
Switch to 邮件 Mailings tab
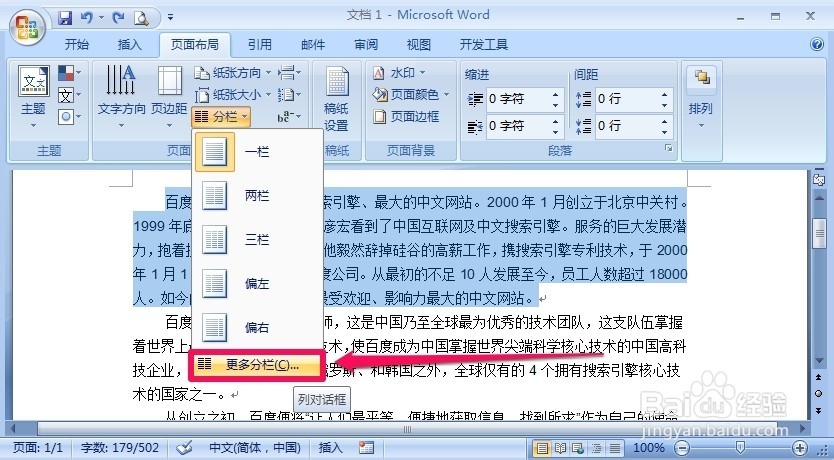click(313, 45)
